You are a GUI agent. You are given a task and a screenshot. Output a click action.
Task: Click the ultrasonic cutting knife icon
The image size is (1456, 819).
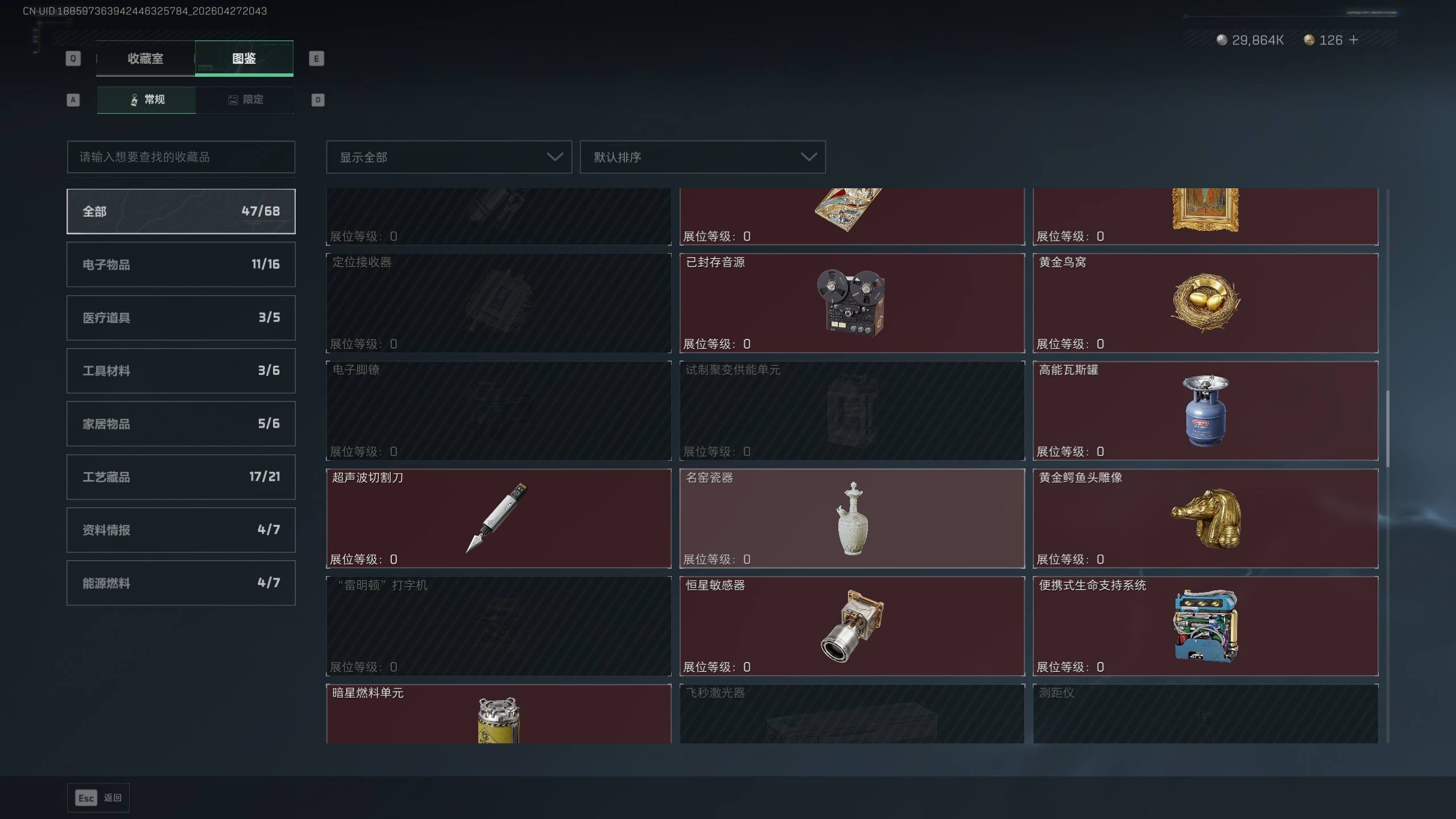coord(497,518)
